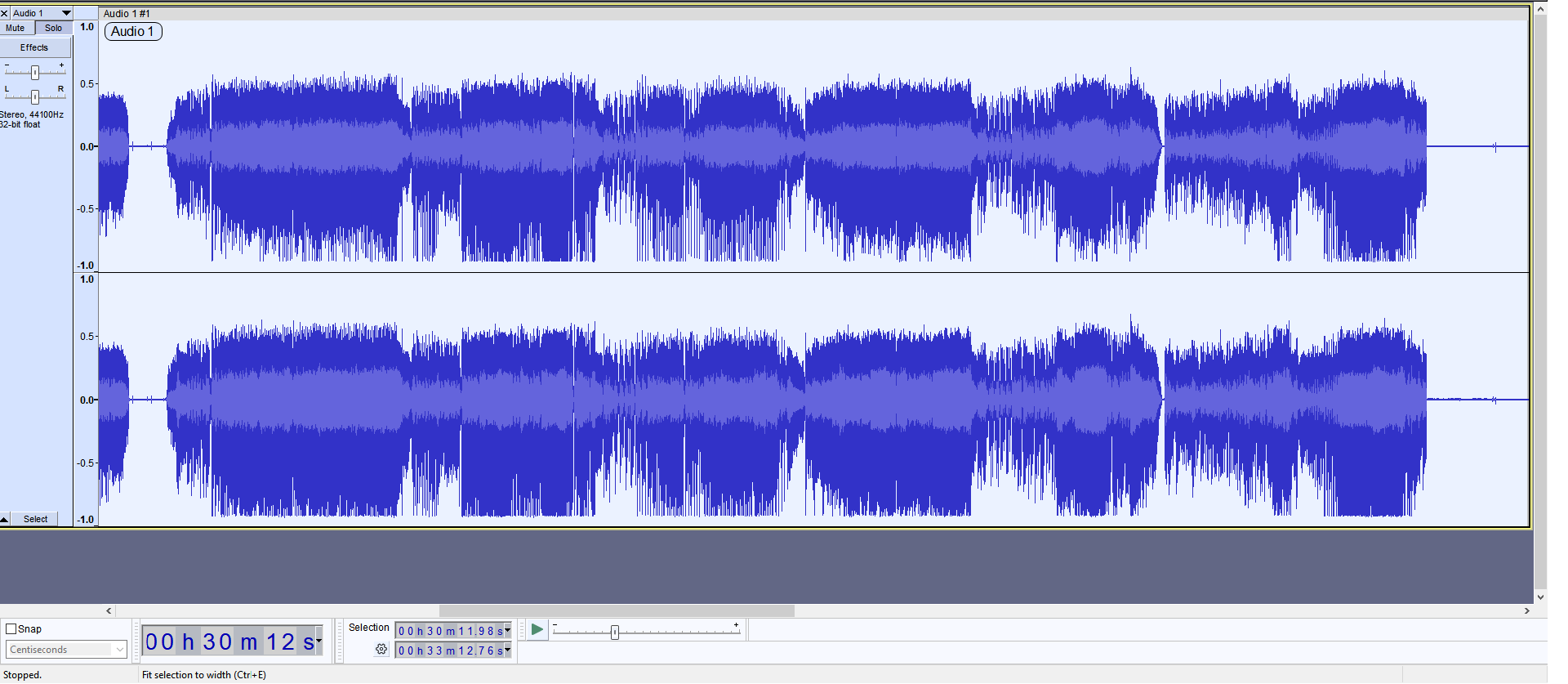The width and height of the screenshot is (1568, 684).
Task: Mute the Audio 1 track
Action: (x=16, y=28)
